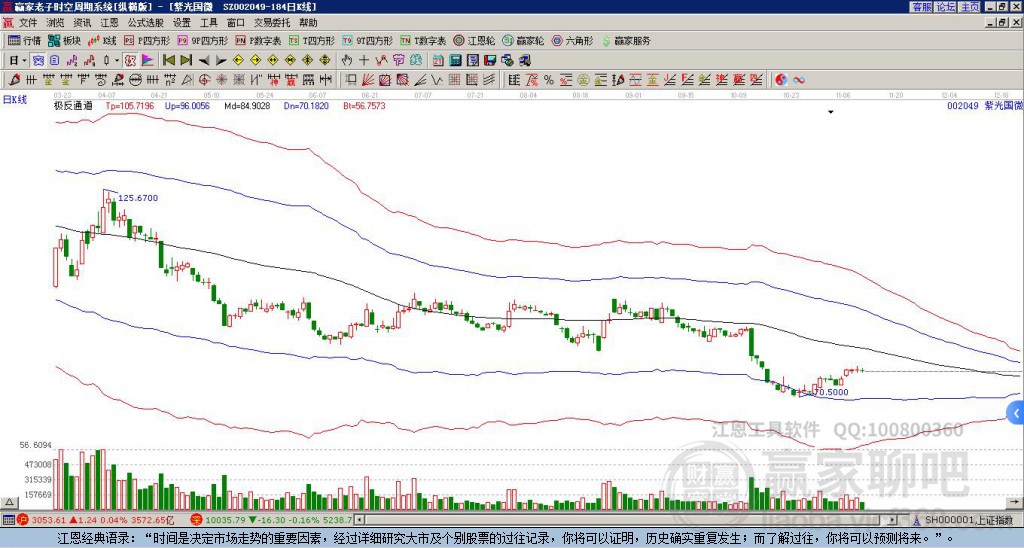This screenshot has height=548, width=1024.
Task: Open the 帮助 menu
Action: [x=308, y=23]
